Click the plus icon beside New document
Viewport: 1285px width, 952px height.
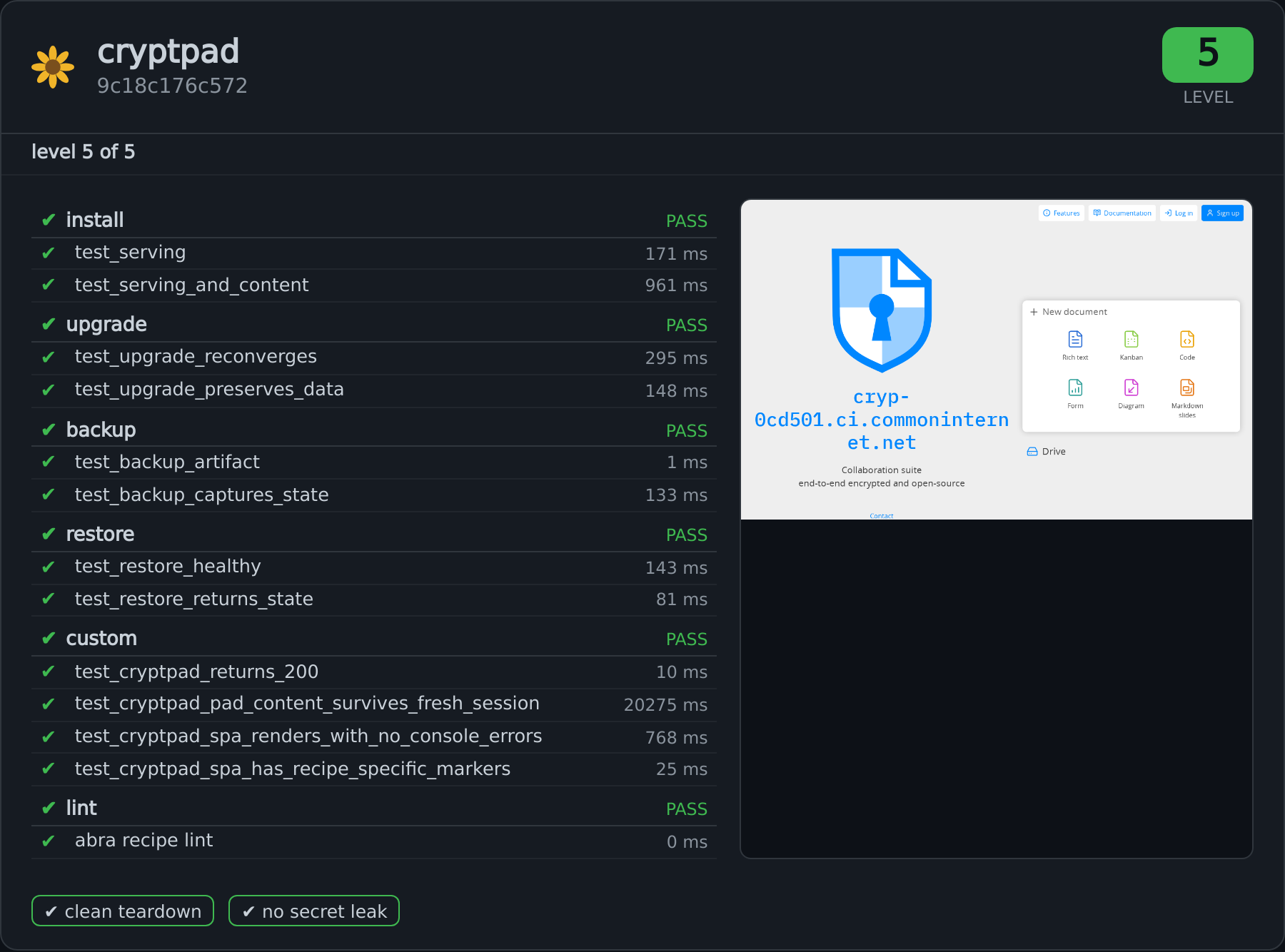tap(1034, 312)
